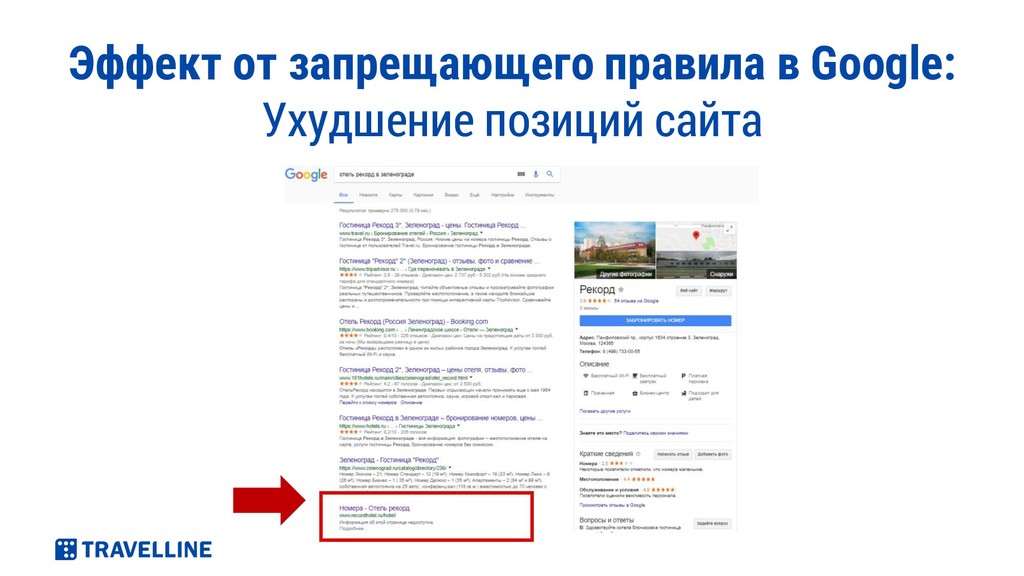Image resolution: width=1024 pixels, height=576 pixels.
Task: Click the magnifier search icon
Action: pos(550,174)
